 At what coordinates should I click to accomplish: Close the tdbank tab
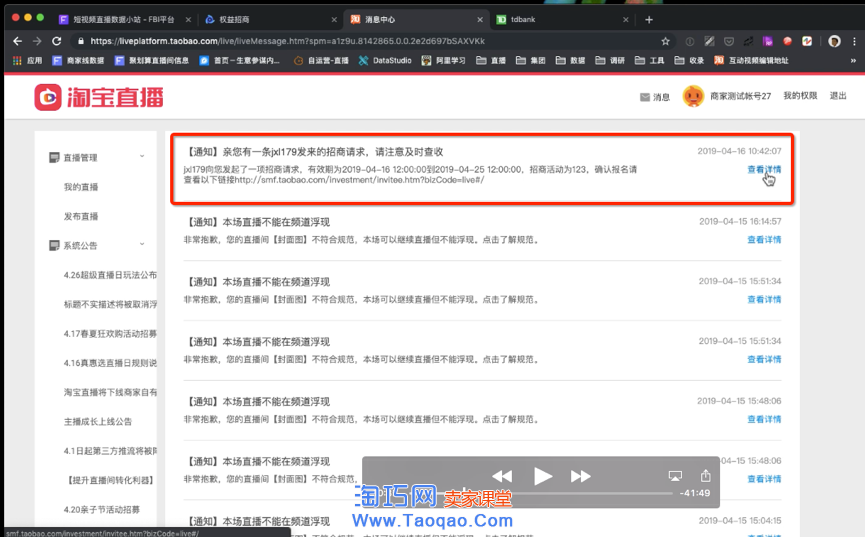[x=626, y=19]
